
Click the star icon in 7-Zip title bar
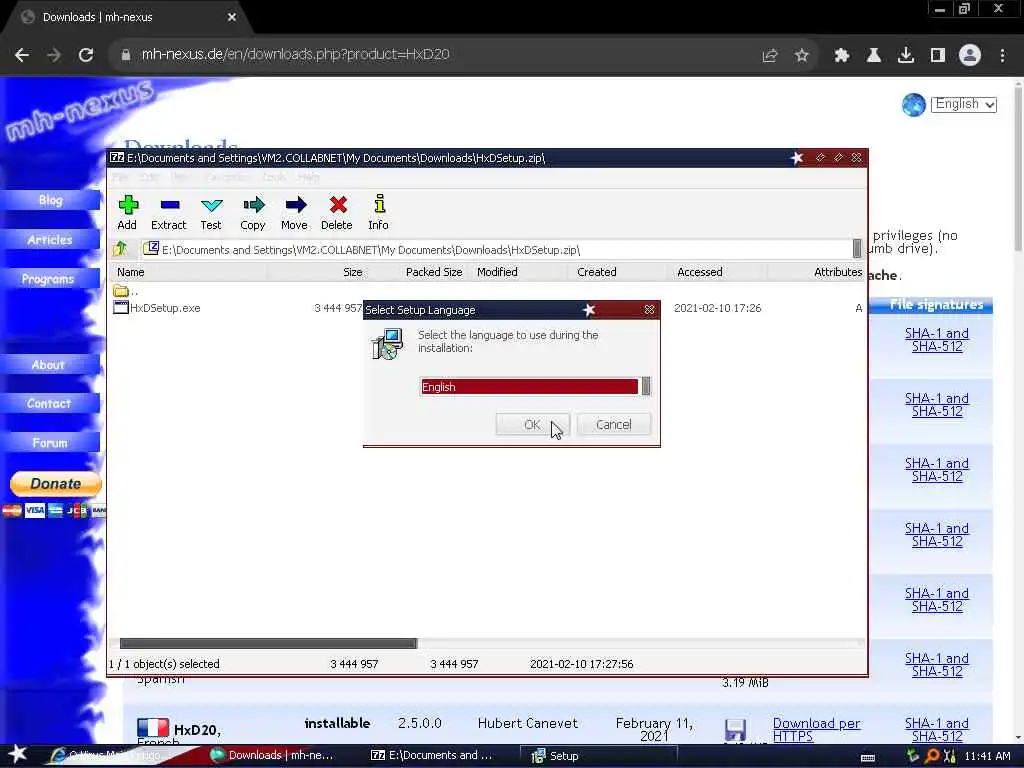point(797,158)
